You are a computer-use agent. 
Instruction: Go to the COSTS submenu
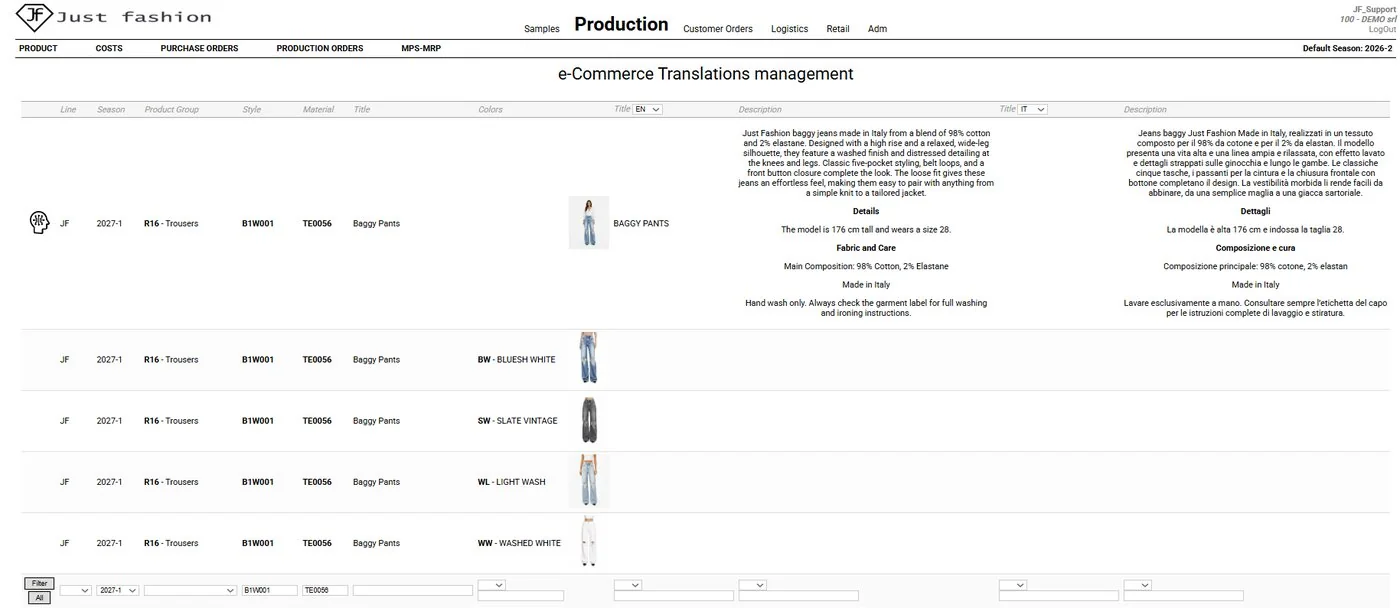pyautogui.click(x=109, y=48)
